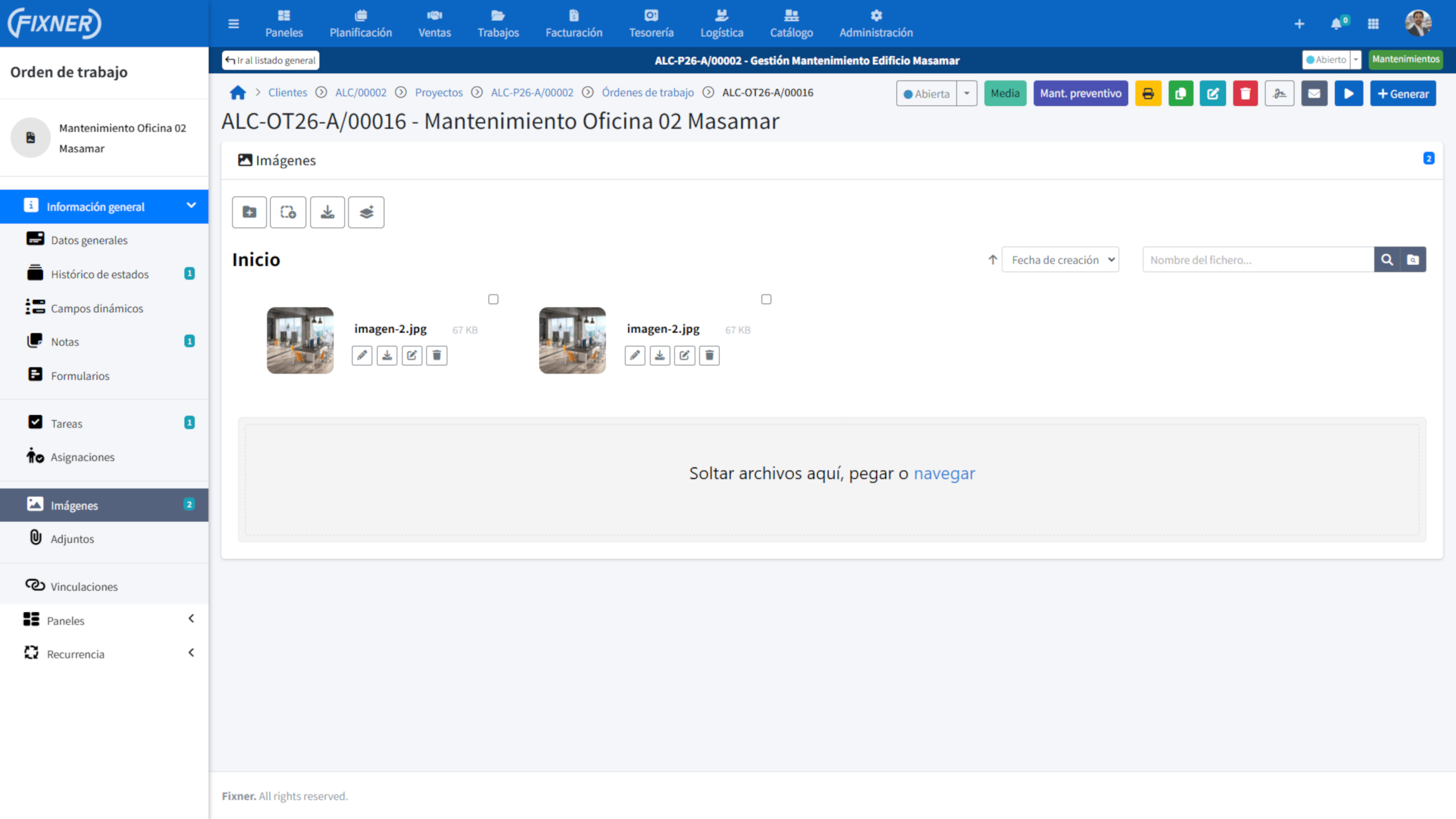Open the Fecha de creación sort dropdown
The height and width of the screenshot is (819, 1456).
(x=1060, y=260)
